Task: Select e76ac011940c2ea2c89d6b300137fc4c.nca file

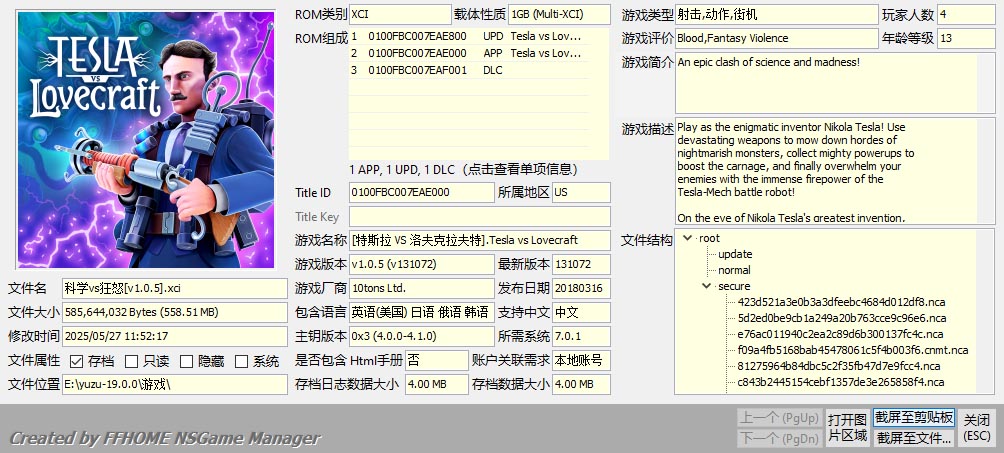Action: (840, 334)
